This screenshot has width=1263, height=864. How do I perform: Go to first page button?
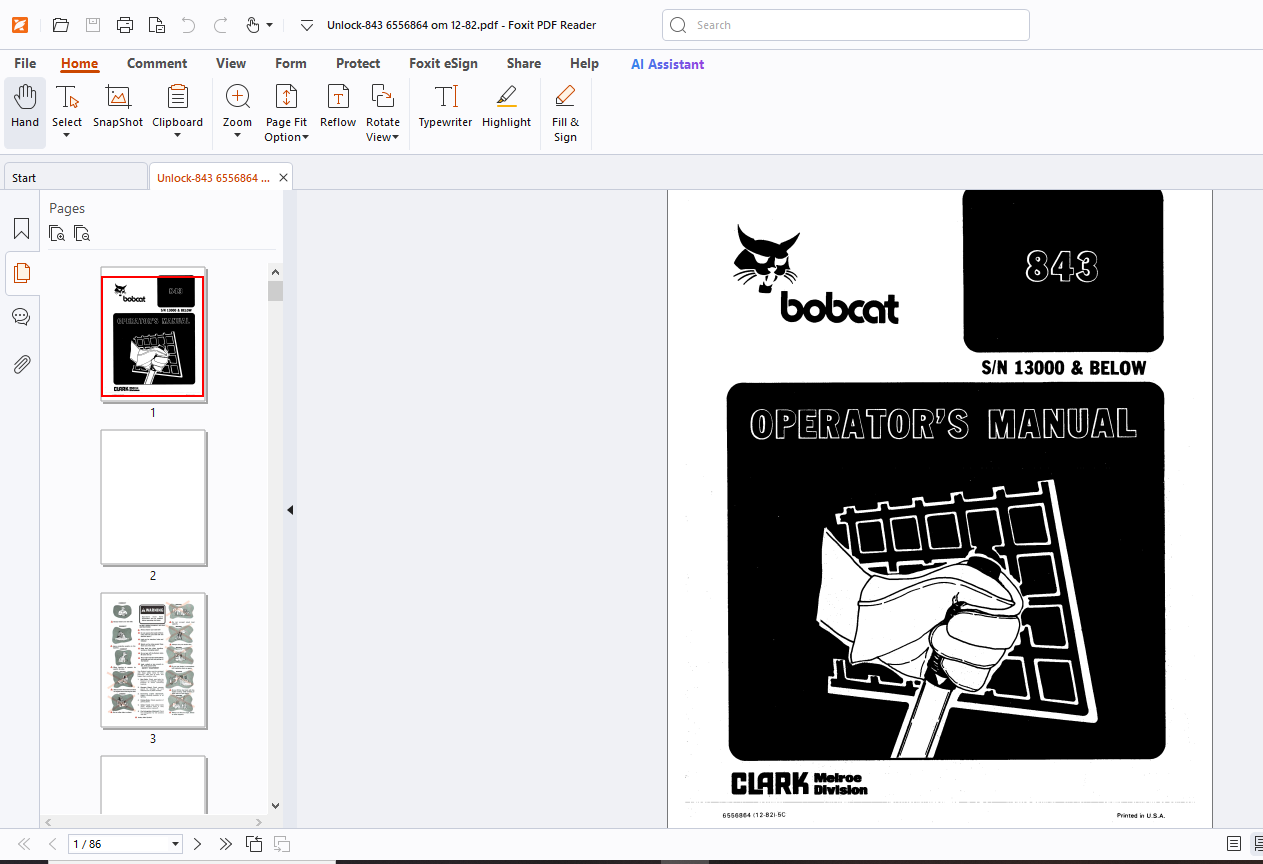(x=24, y=844)
